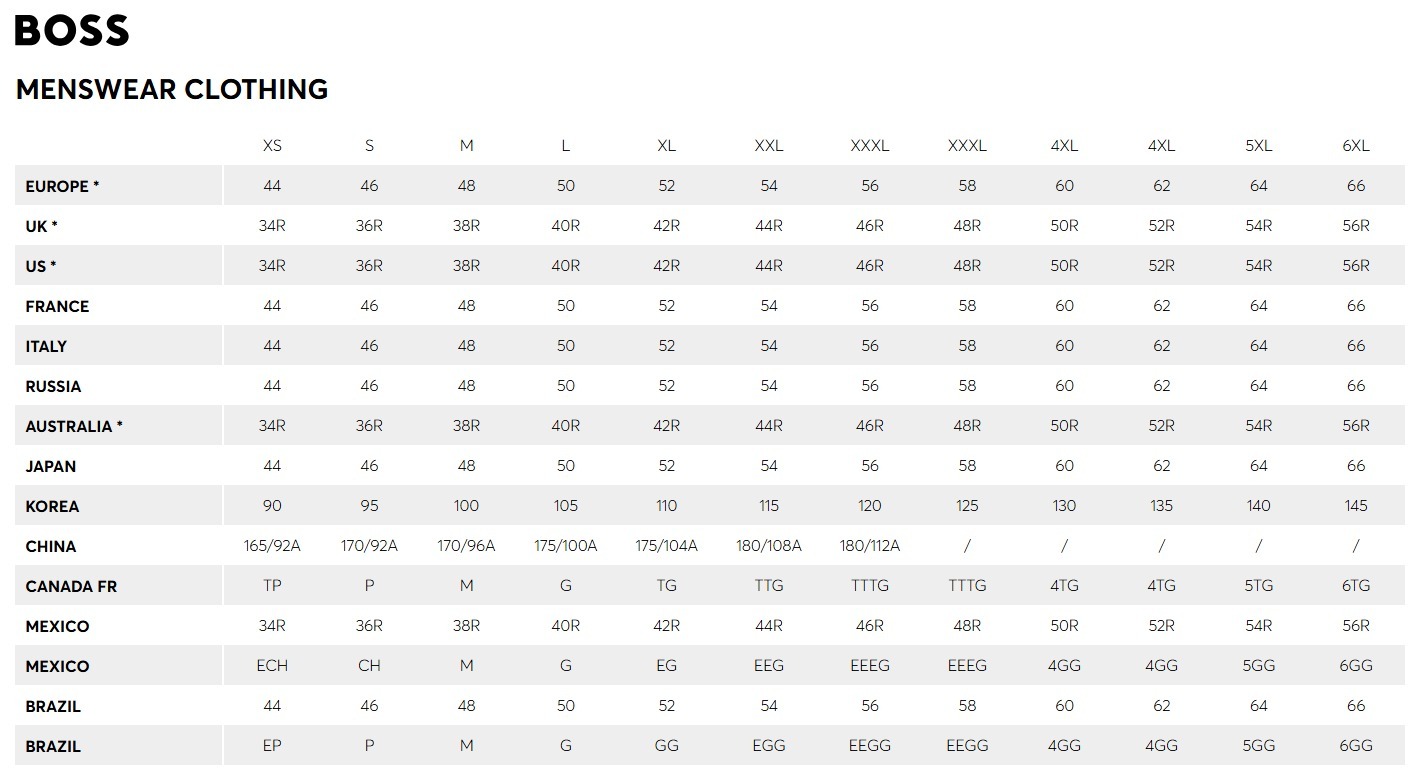The height and width of the screenshot is (779, 1424).
Task: Click the China 165/92A size cell
Action: pos(272,546)
